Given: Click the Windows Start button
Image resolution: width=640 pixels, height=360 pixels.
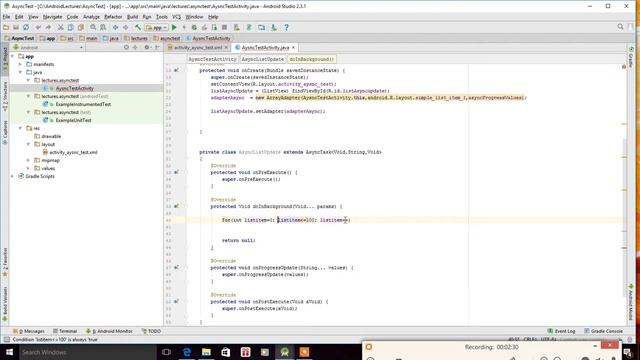Looking at the screenshot, I should click(9, 352).
